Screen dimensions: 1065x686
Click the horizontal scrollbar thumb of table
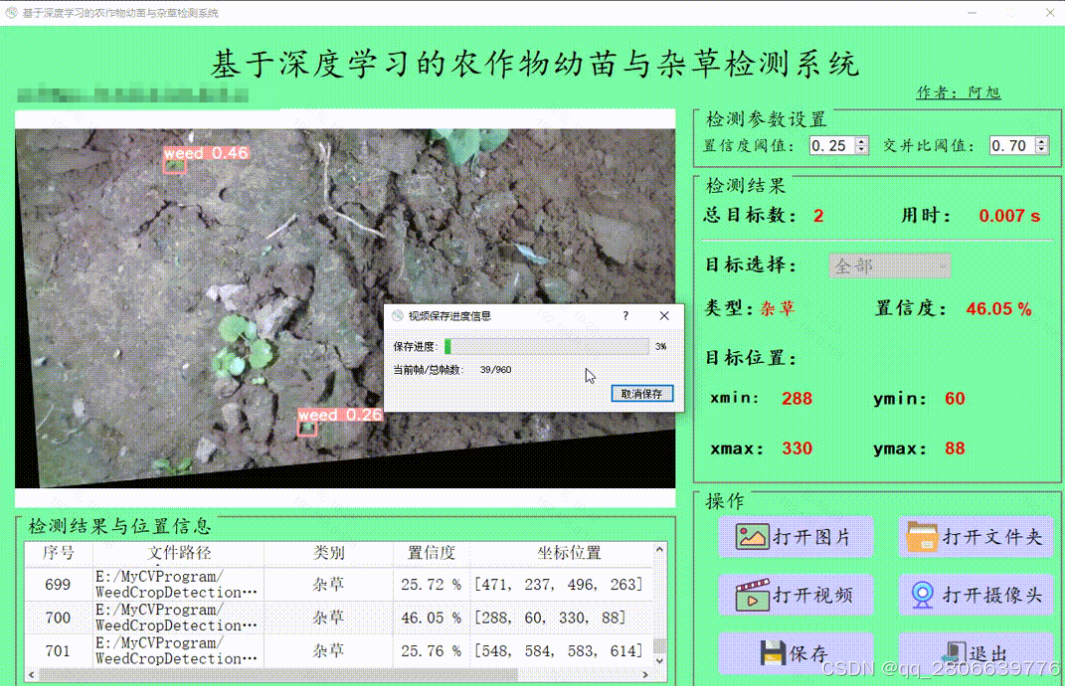coord(278,674)
